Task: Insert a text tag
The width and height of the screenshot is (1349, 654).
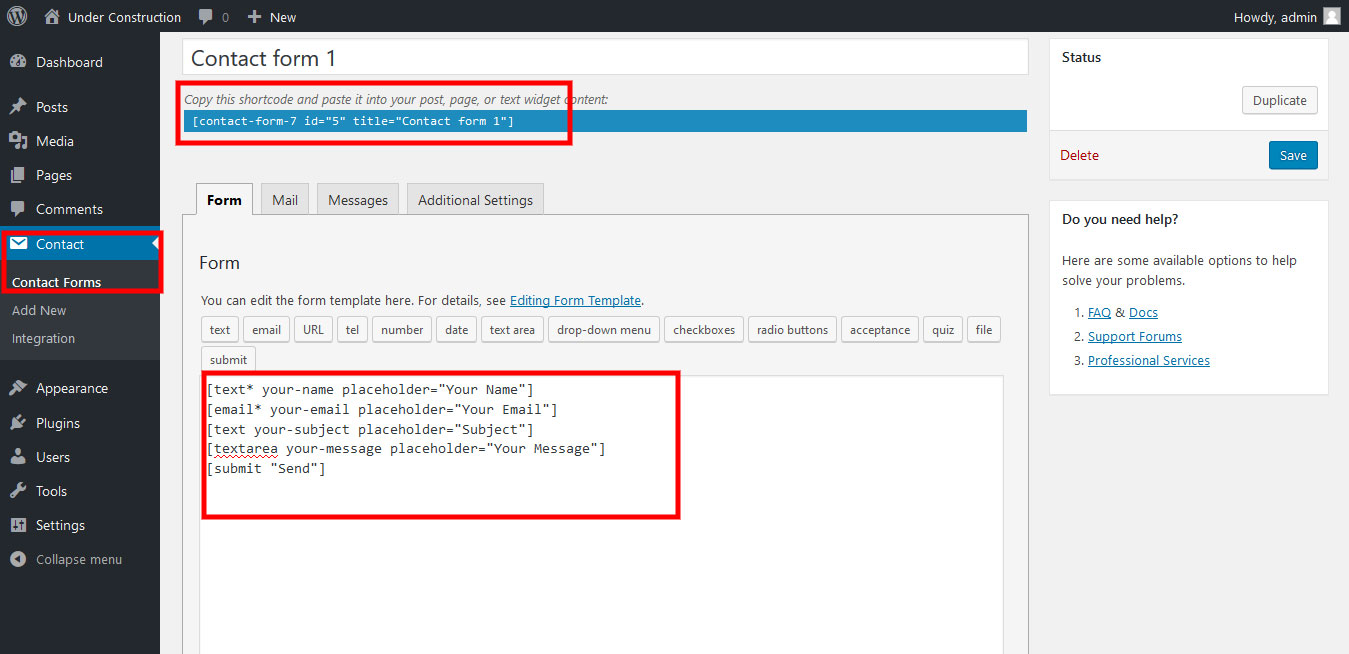Action: 220,330
